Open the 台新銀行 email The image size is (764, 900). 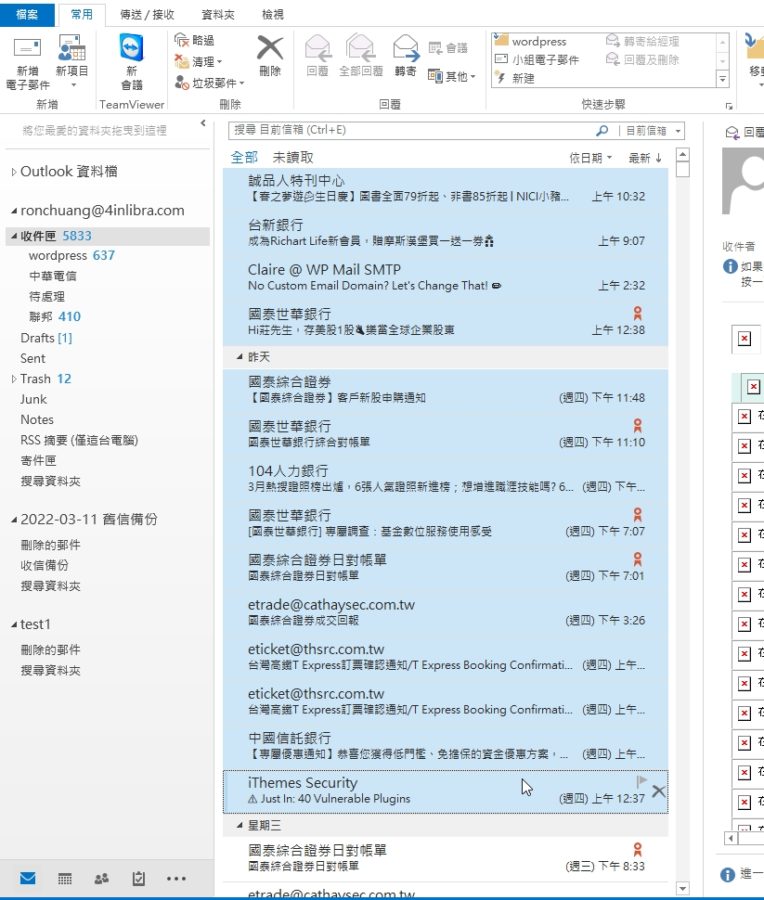(x=445, y=232)
